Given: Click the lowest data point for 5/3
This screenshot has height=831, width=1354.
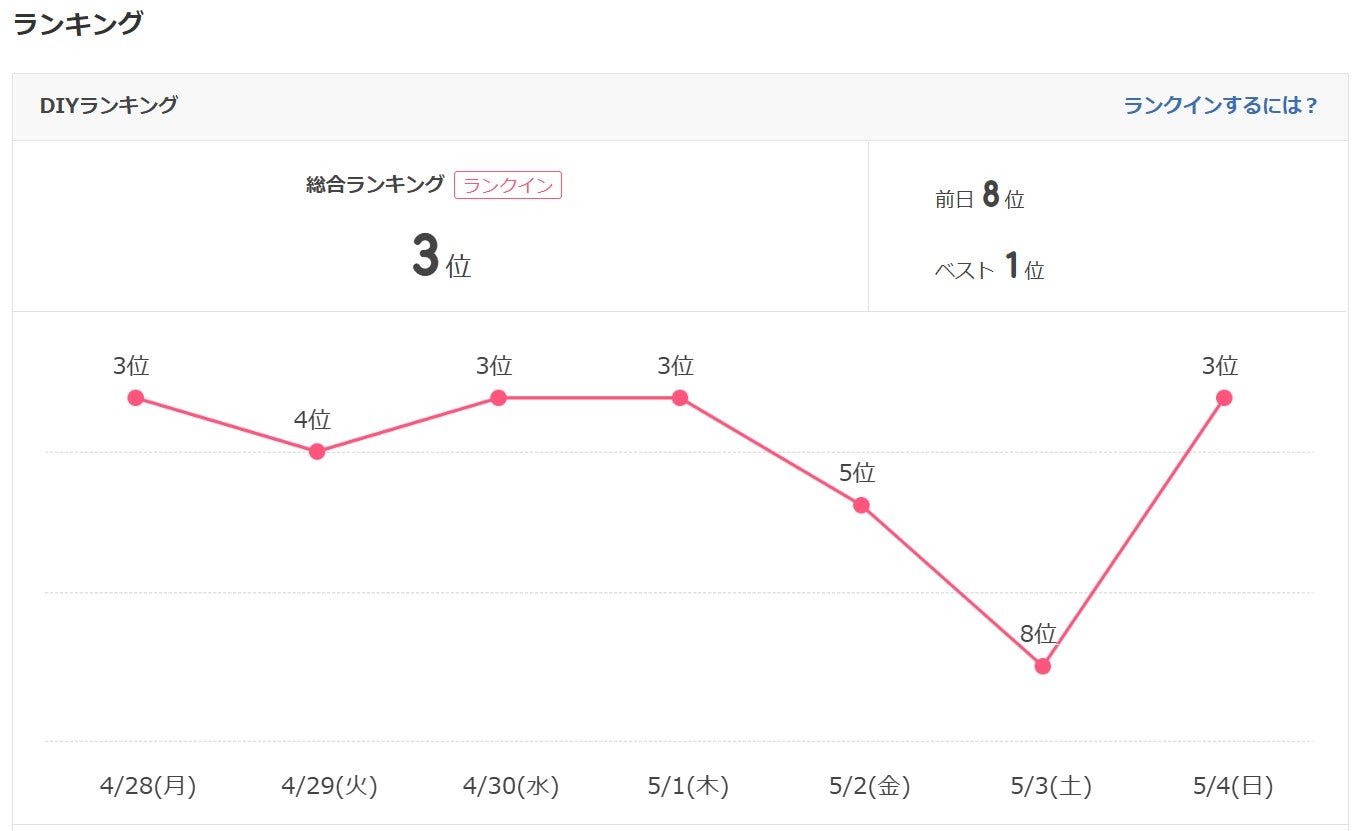Looking at the screenshot, I should click(x=1043, y=666).
